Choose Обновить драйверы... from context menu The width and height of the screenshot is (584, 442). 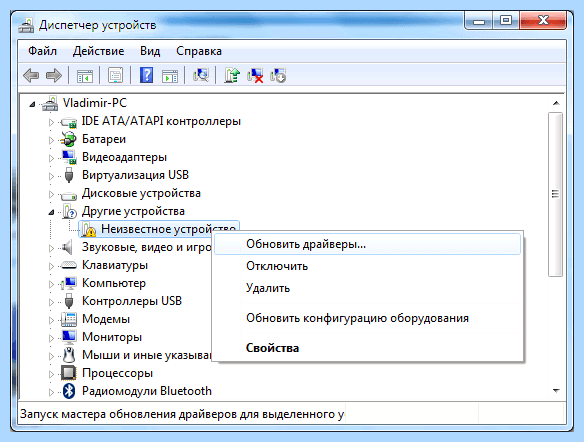367,244
